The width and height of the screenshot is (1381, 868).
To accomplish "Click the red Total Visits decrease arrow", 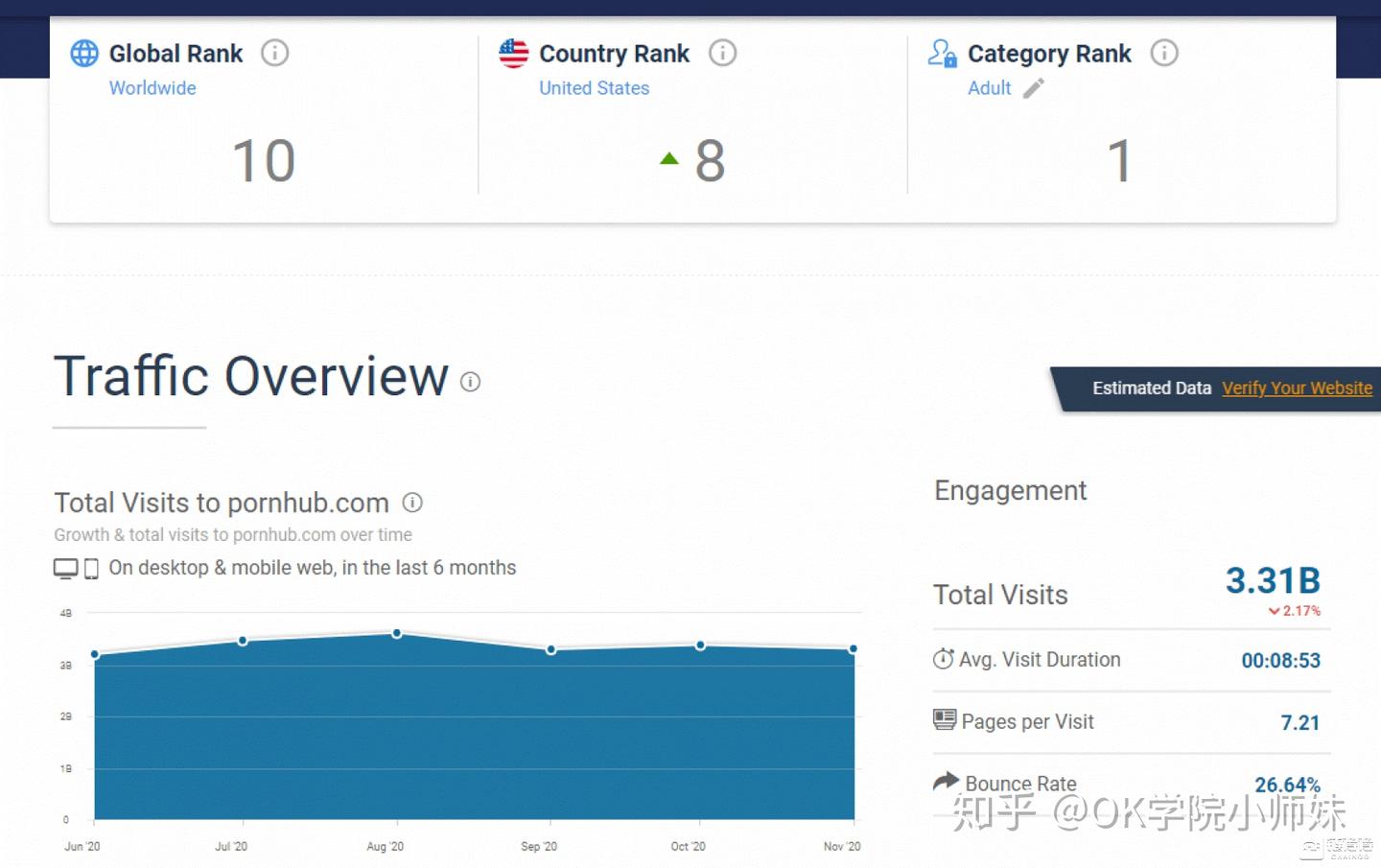I will point(1274,611).
